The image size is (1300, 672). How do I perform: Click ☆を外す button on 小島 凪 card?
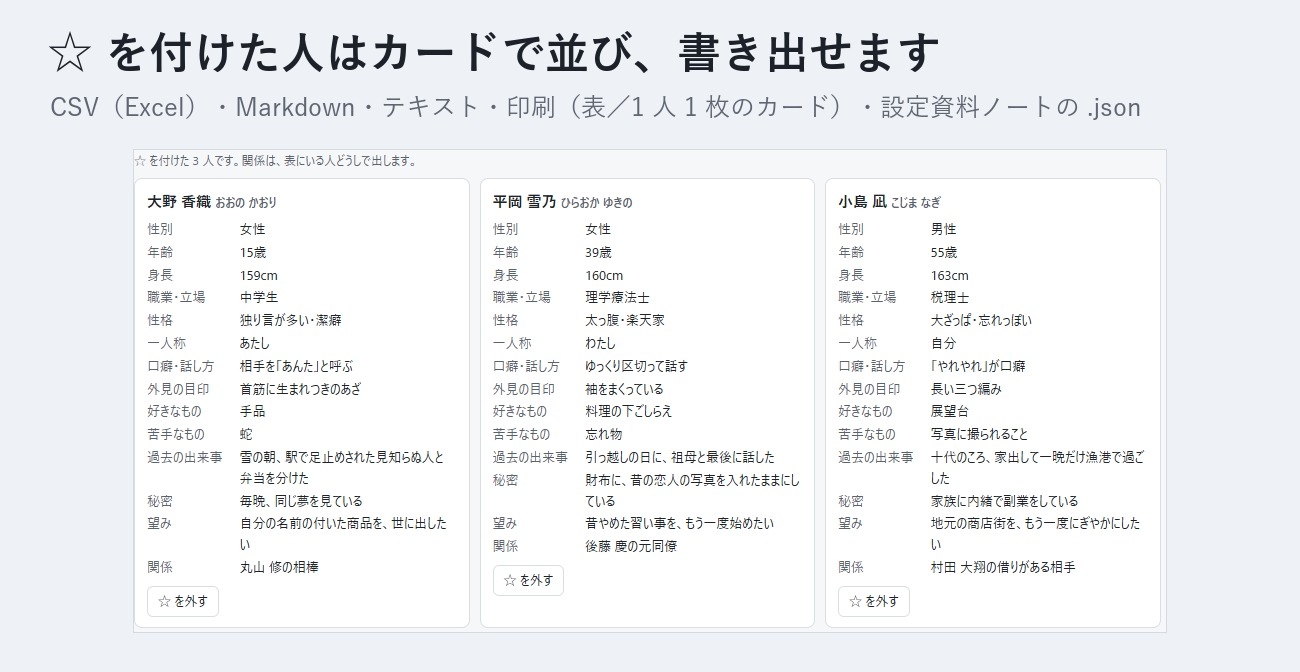click(x=874, y=601)
